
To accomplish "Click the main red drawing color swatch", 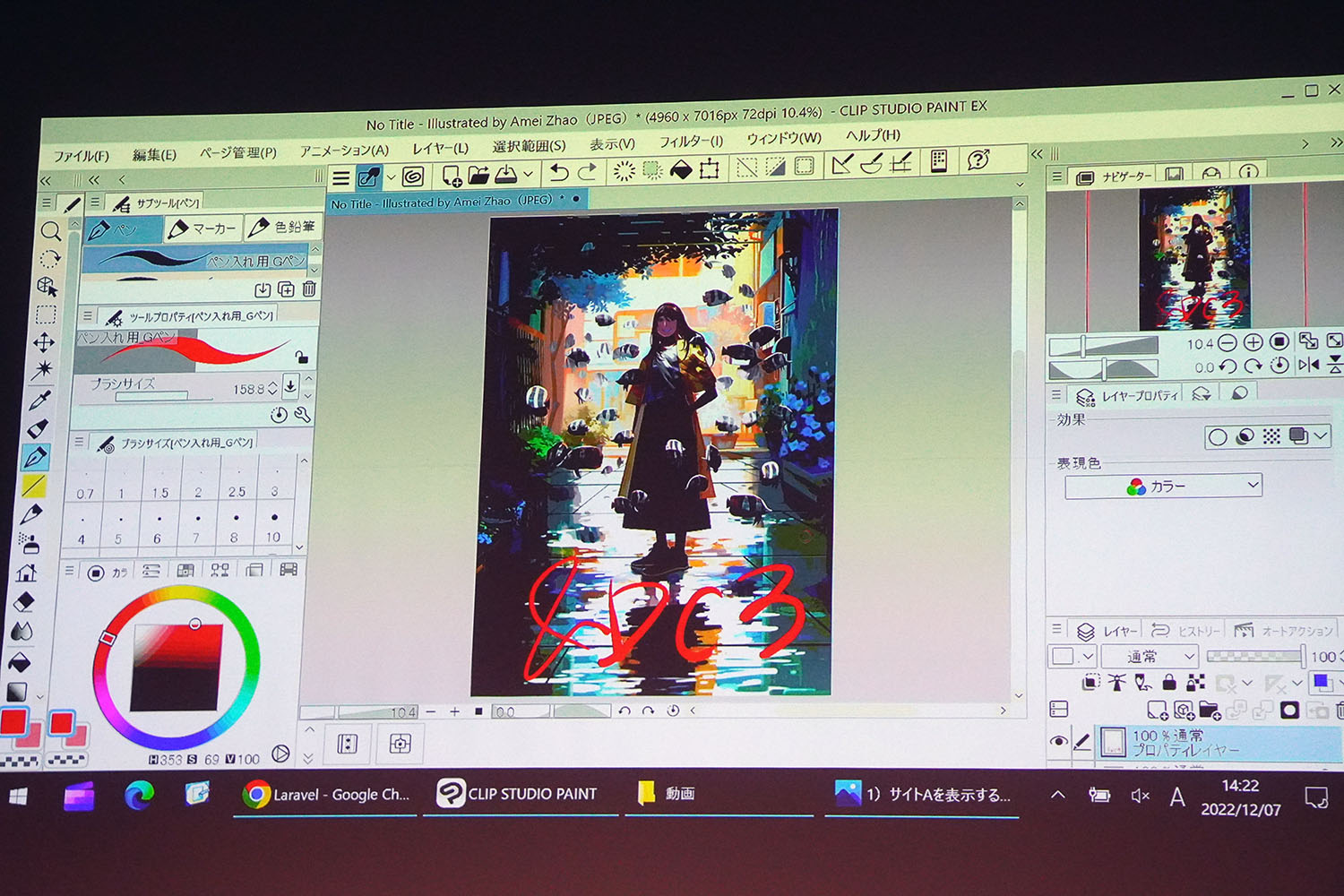I will 13,722.
